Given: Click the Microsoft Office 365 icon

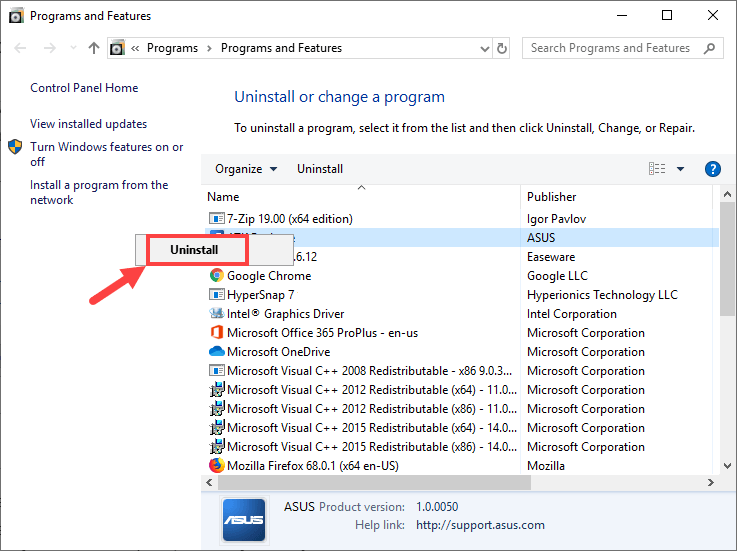Looking at the screenshot, I should (216, 333).
